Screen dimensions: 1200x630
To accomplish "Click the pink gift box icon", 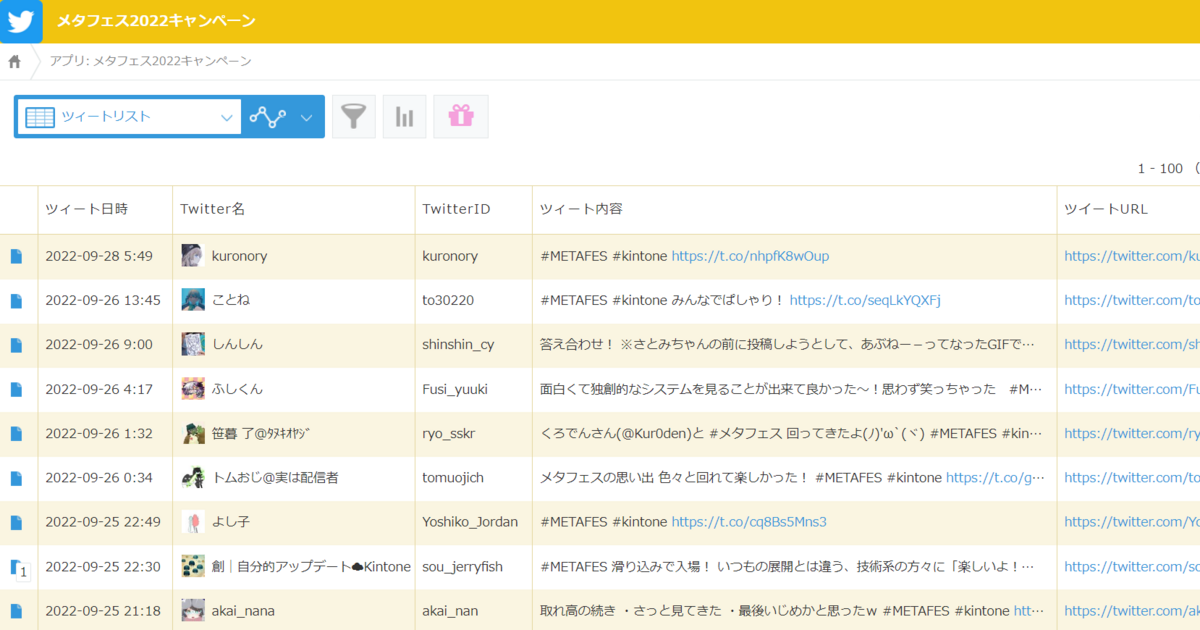I will (x=461, y=117).
